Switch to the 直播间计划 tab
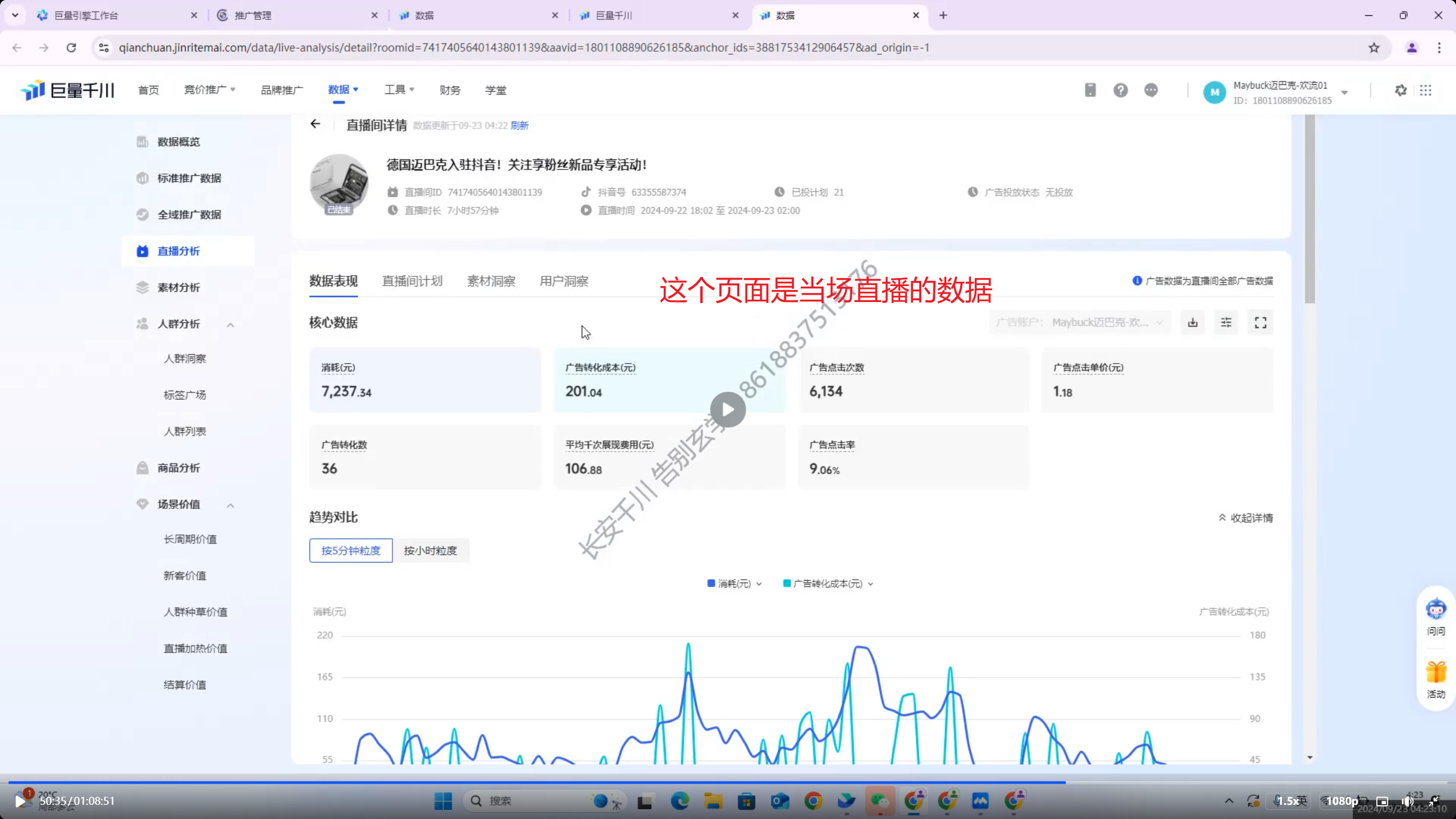The image size is (1456, 819). pyautogui.click(x=412, y=281)
